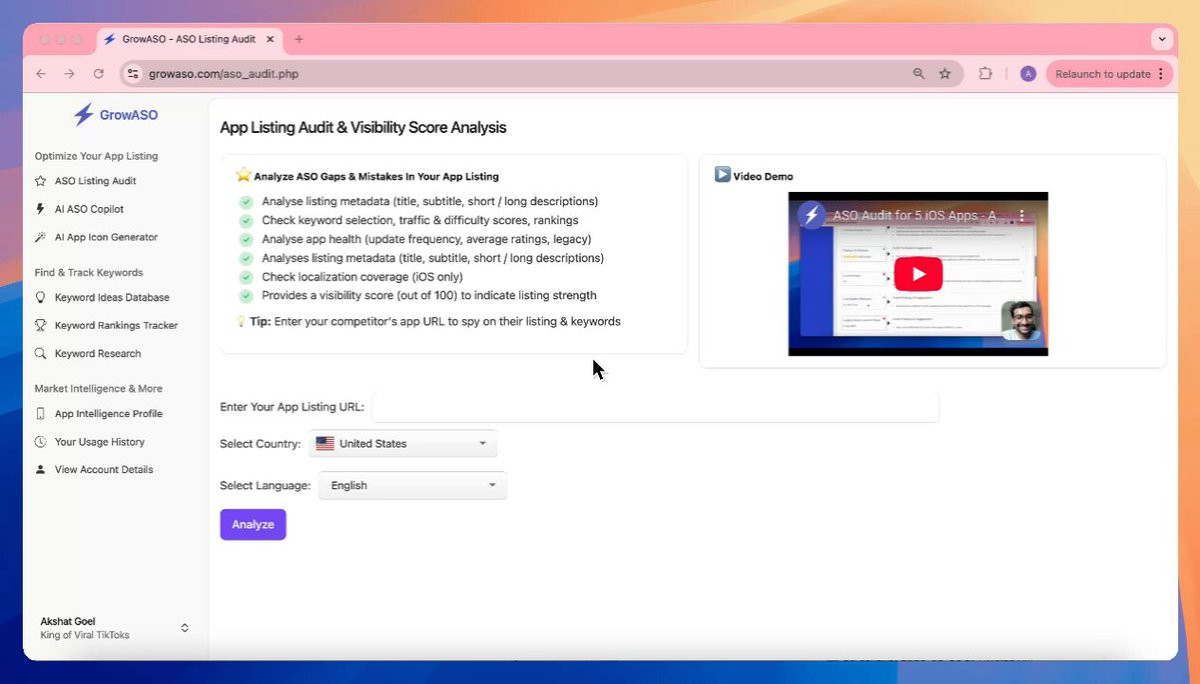The image size is (1200, 684).
Task: Reload the page
Action: 98,74
